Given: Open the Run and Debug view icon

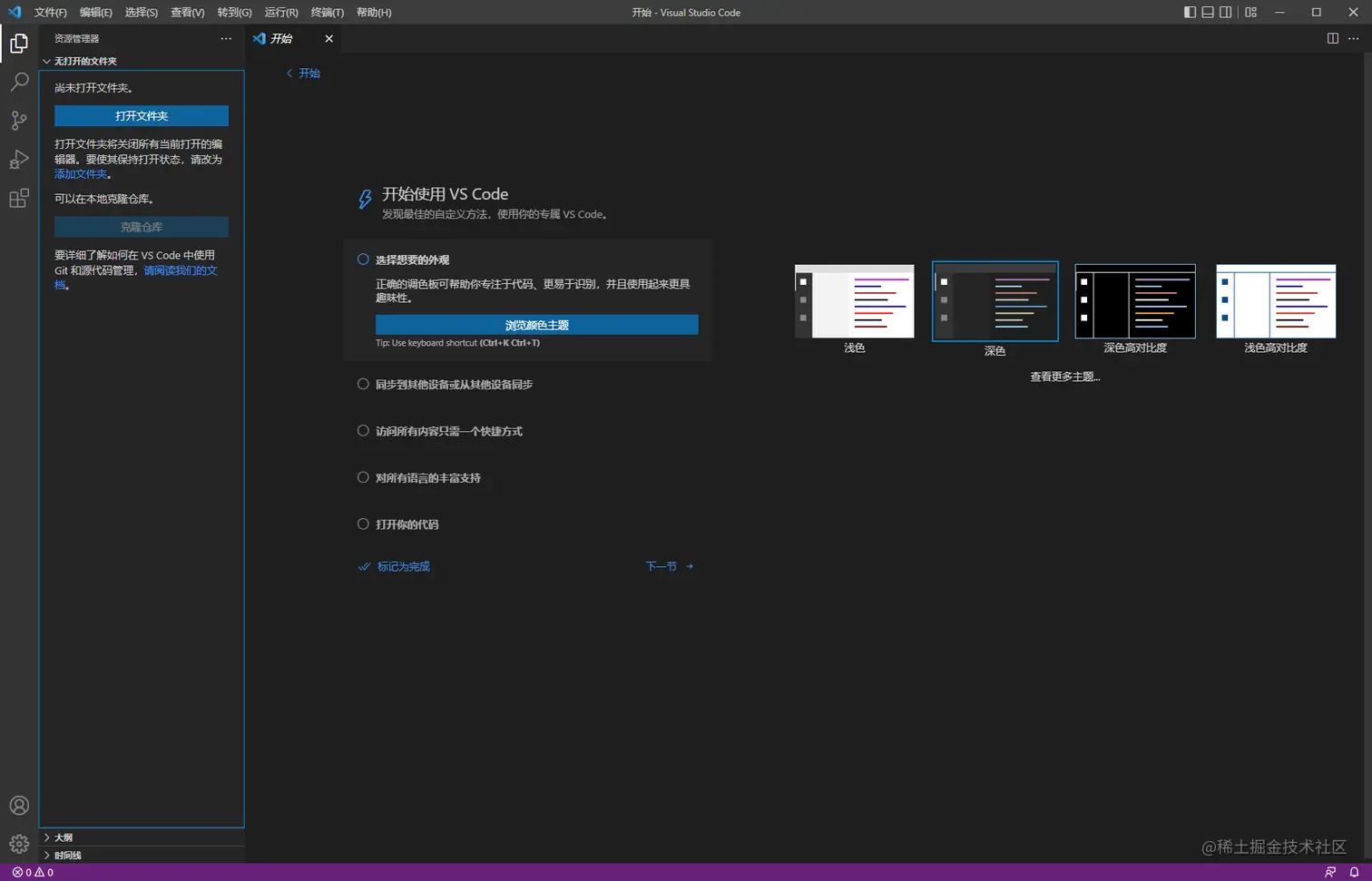Looking at the screenshot, I should (19, 160).
